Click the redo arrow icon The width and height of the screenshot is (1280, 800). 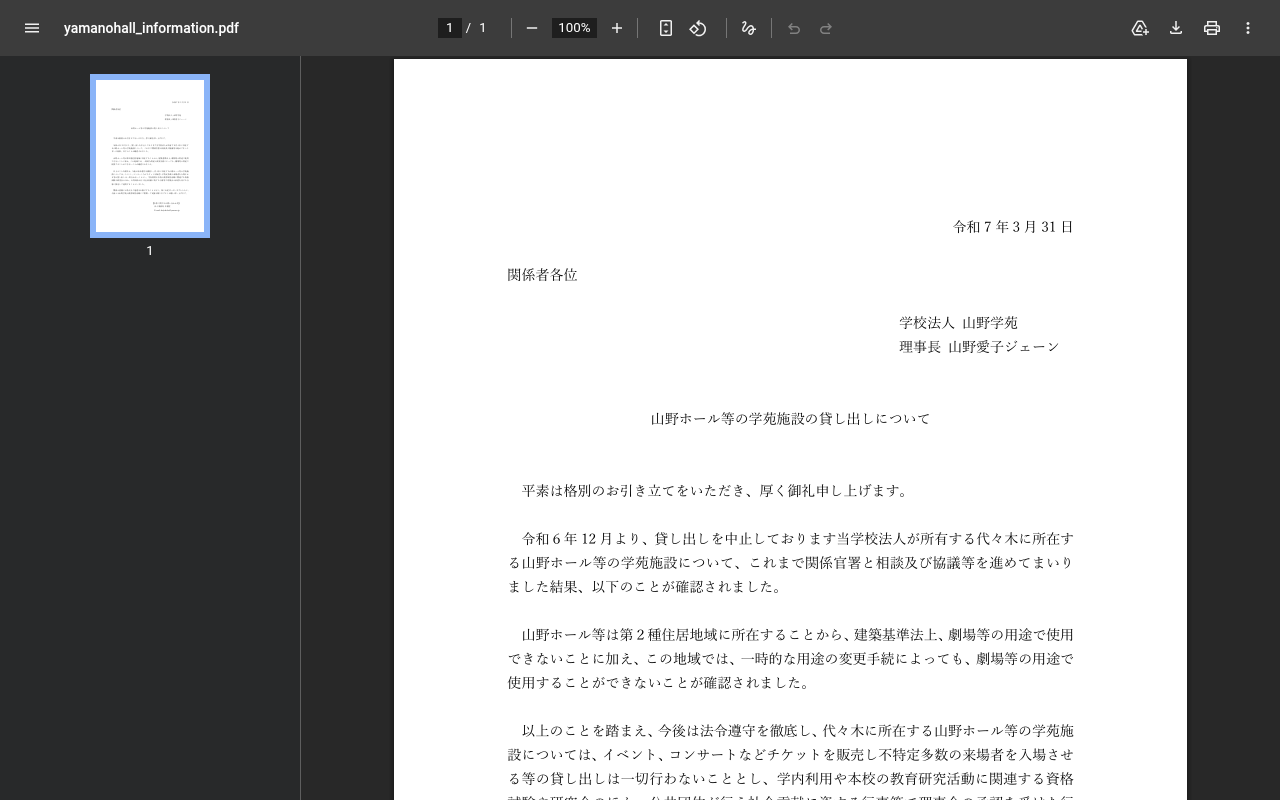point(826,28)
